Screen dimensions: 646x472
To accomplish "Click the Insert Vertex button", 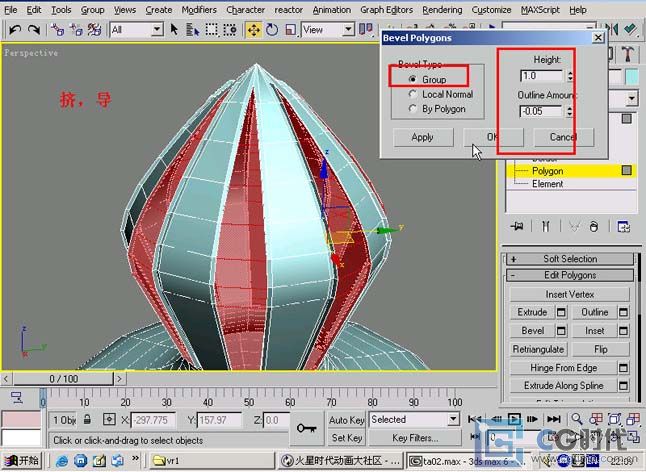I will pyautogui.click(x=570, y=294).
